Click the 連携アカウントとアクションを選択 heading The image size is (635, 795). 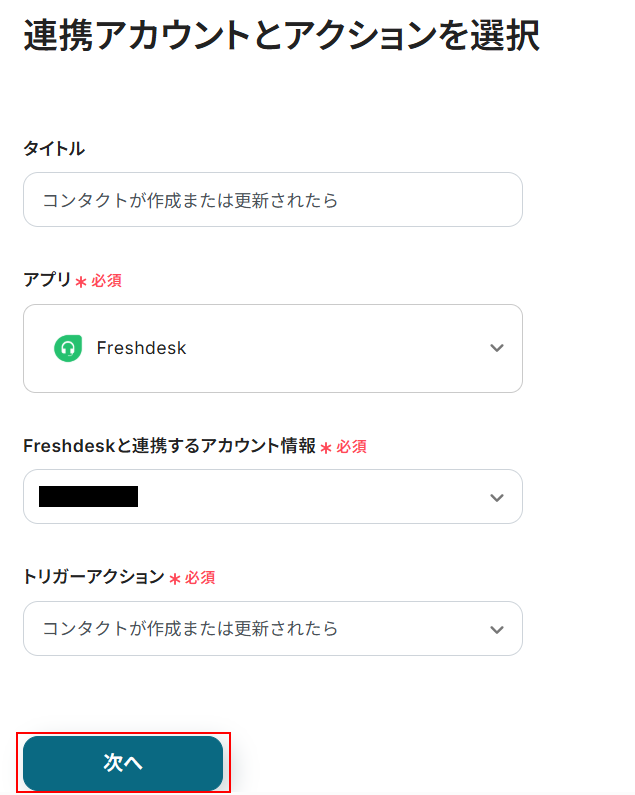coord(281,36)
